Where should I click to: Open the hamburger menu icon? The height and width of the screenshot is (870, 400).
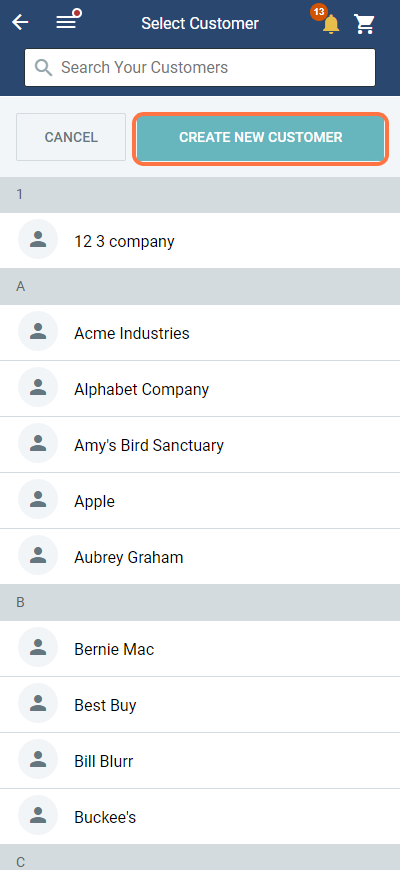[67, 22]
